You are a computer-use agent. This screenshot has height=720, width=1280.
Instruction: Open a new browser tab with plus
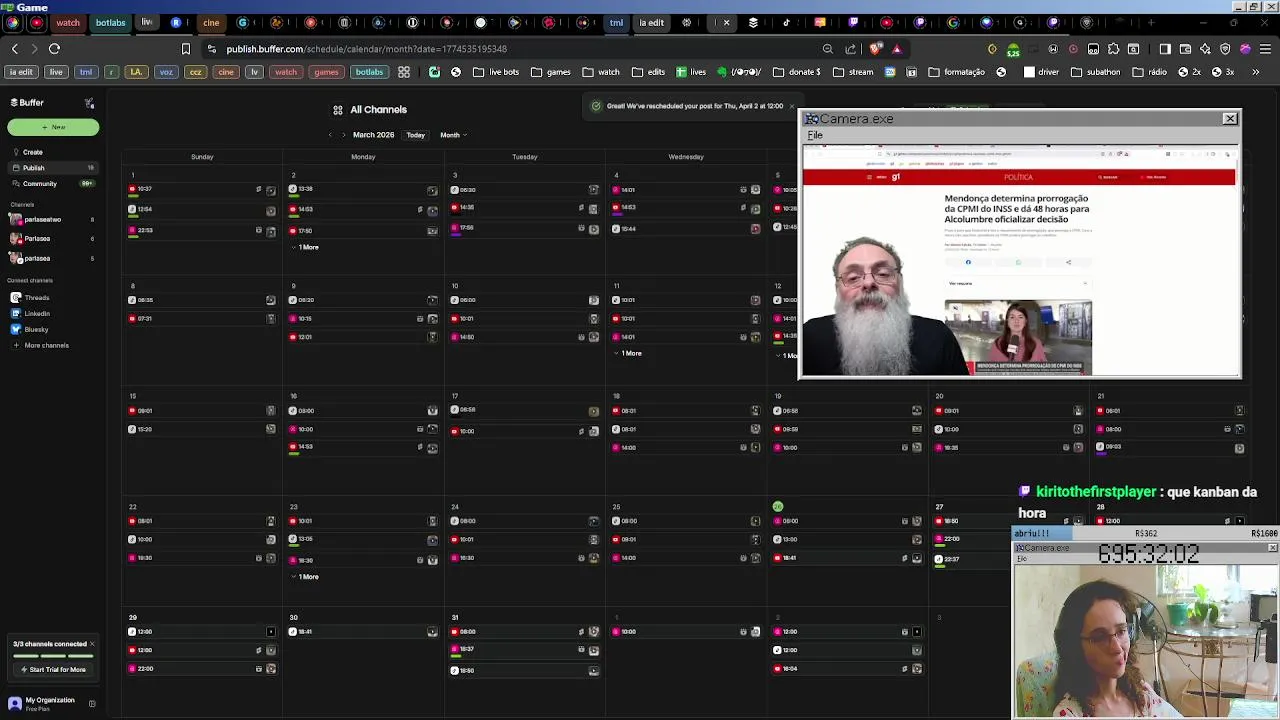click(x=1151, y=22)
